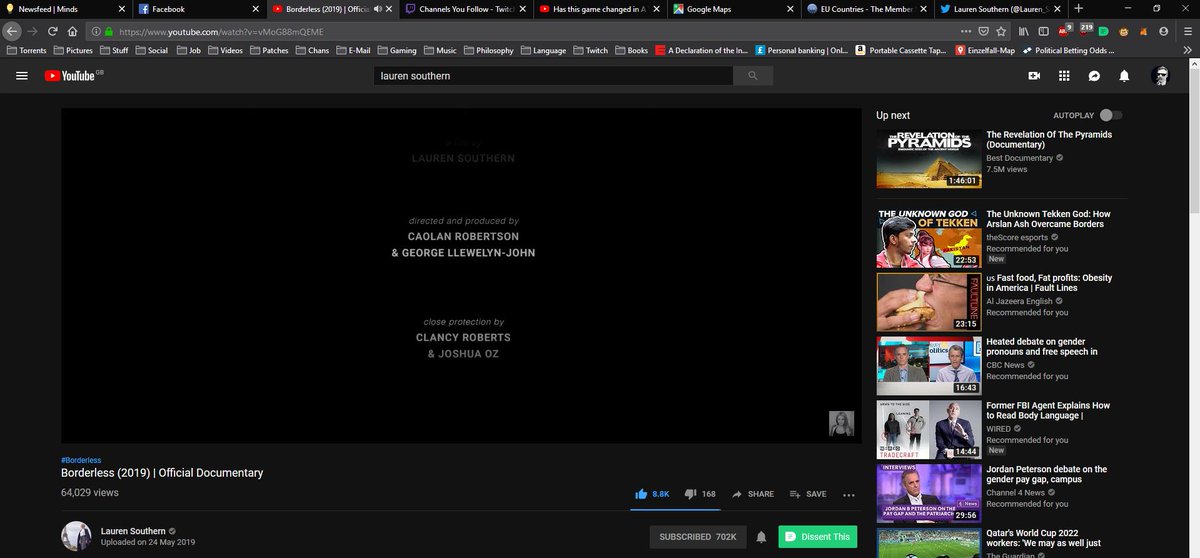
Task: Open the Unknown Tekken God video thumbnail
Action: (929, 239)
